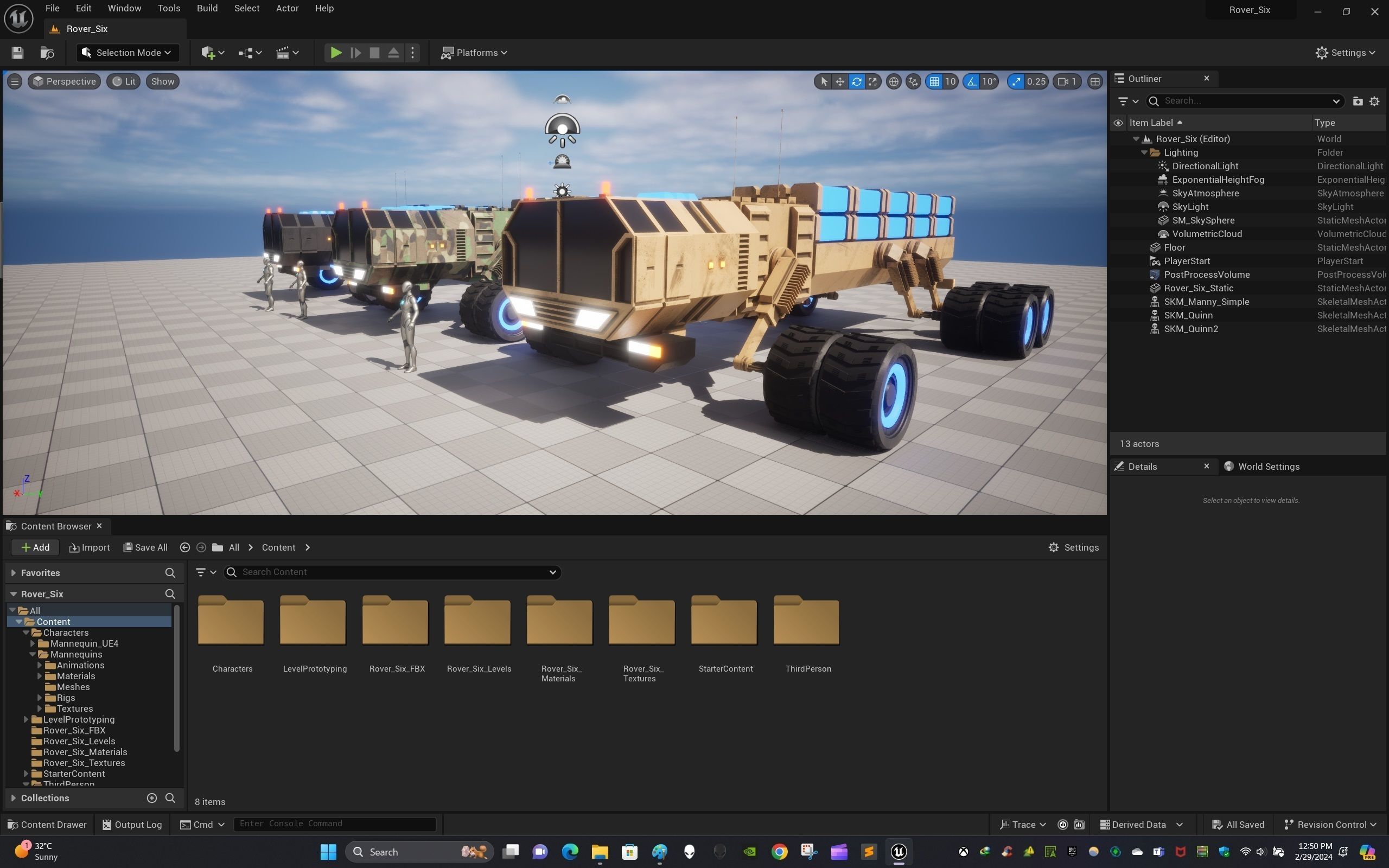Switch to the World Settings tab

pyautogui.click(x=1261, y=467)
